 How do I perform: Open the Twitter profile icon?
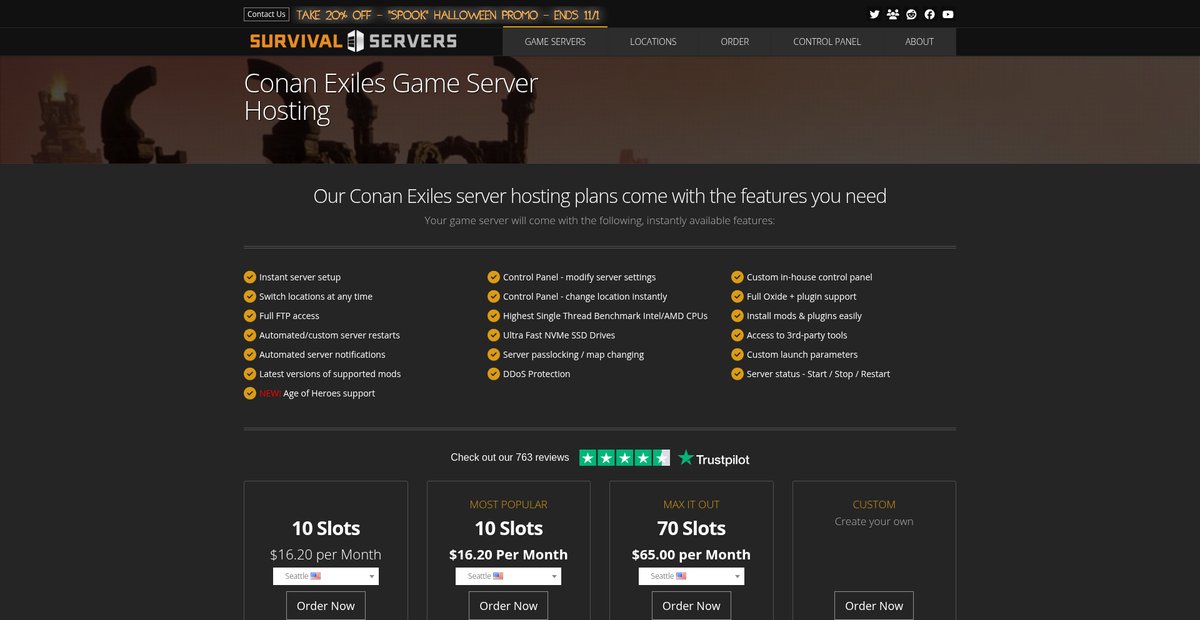[875, 14]
